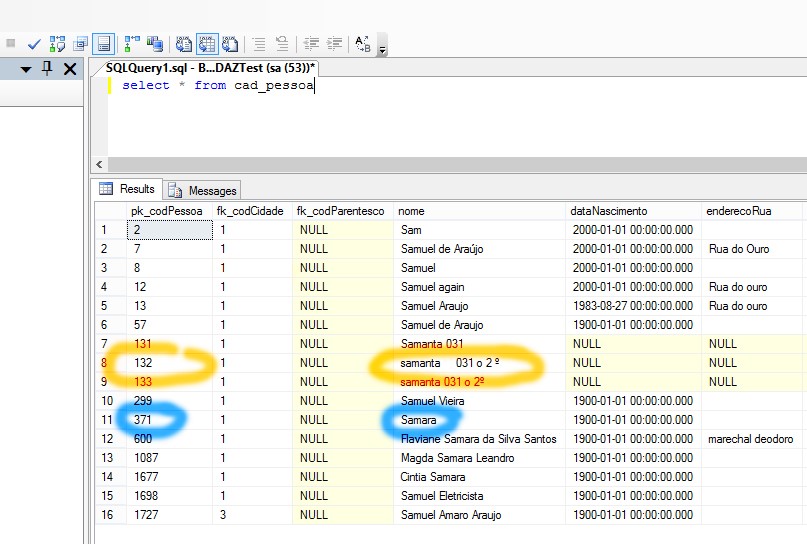The height and width of the screenshot is (544, 807).
Task: Open the Query Options icon
Action: click(80, 44)
